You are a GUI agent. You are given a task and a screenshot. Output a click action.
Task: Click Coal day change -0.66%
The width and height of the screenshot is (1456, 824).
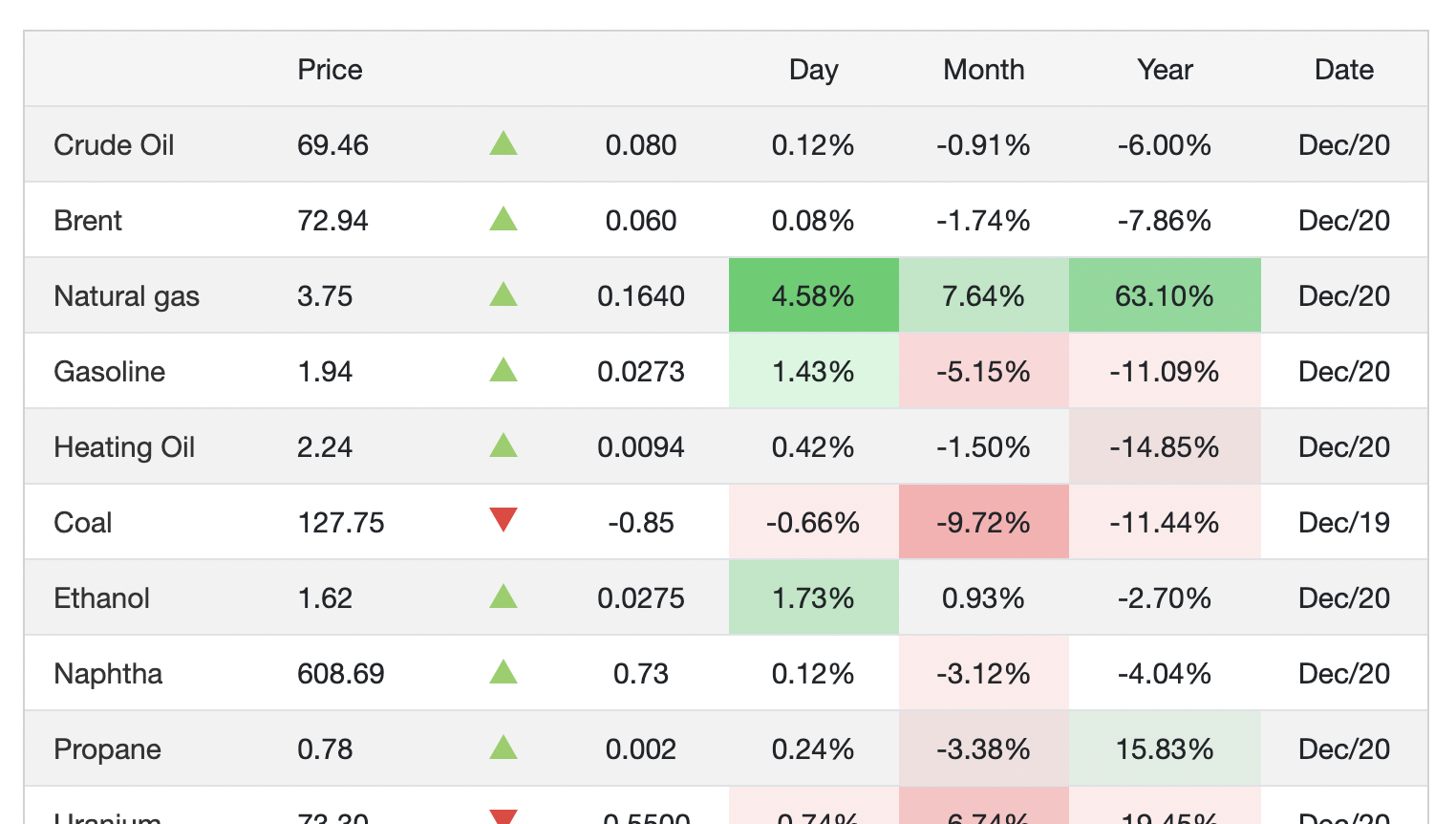point(813,522)
